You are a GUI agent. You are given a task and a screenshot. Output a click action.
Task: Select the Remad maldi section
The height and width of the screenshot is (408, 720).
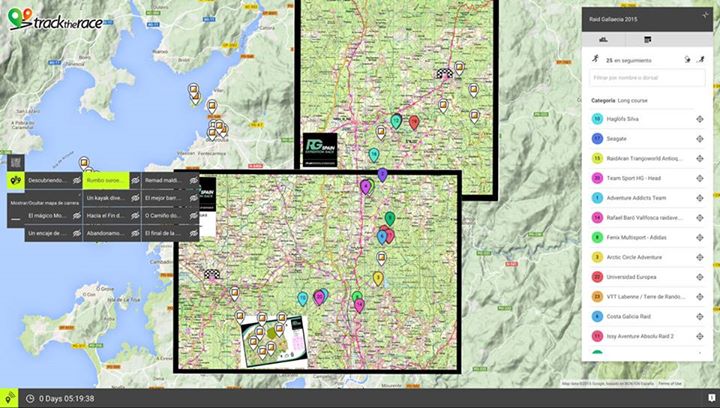(x=163, y=180)
